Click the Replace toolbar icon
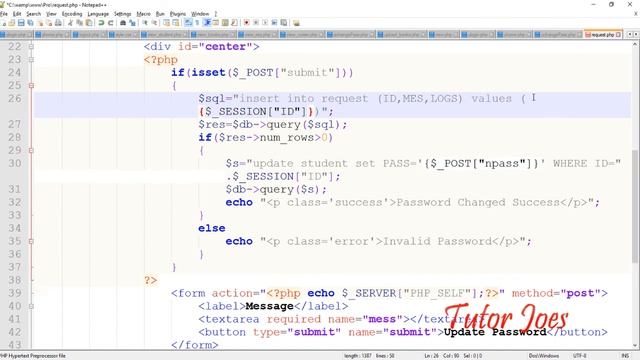 [132, 23]
